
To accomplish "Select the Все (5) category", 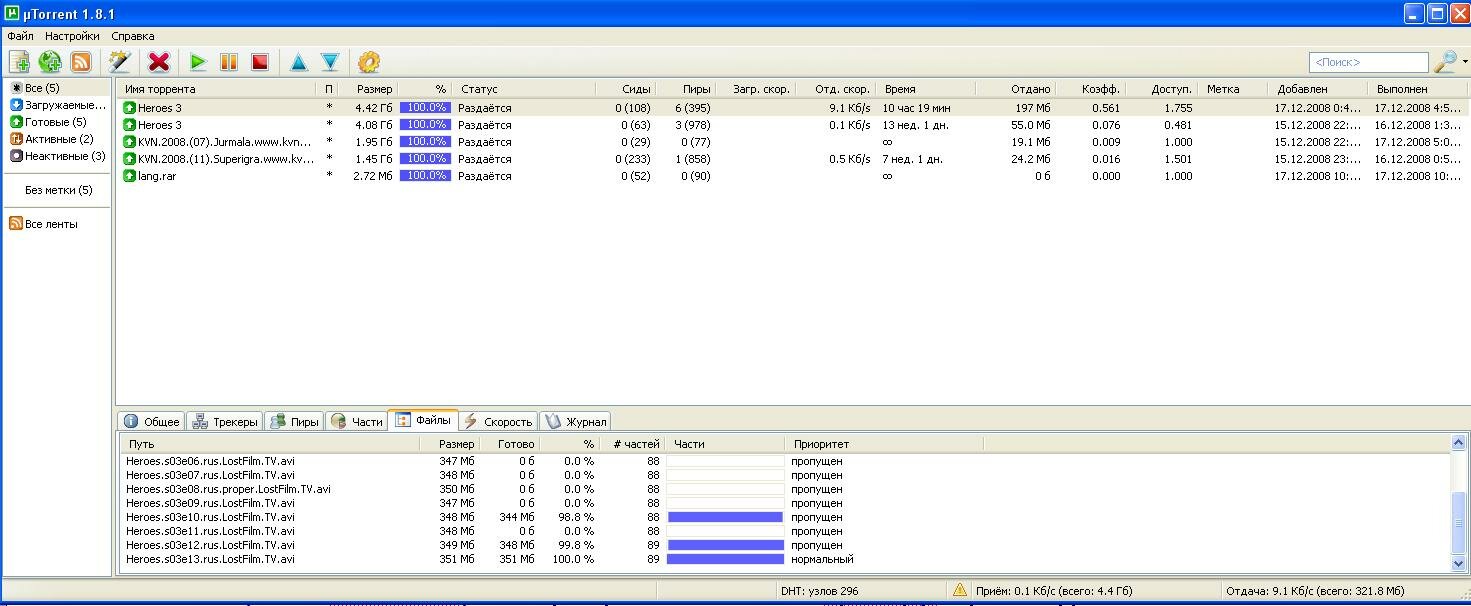I will (x=42, y=88).
